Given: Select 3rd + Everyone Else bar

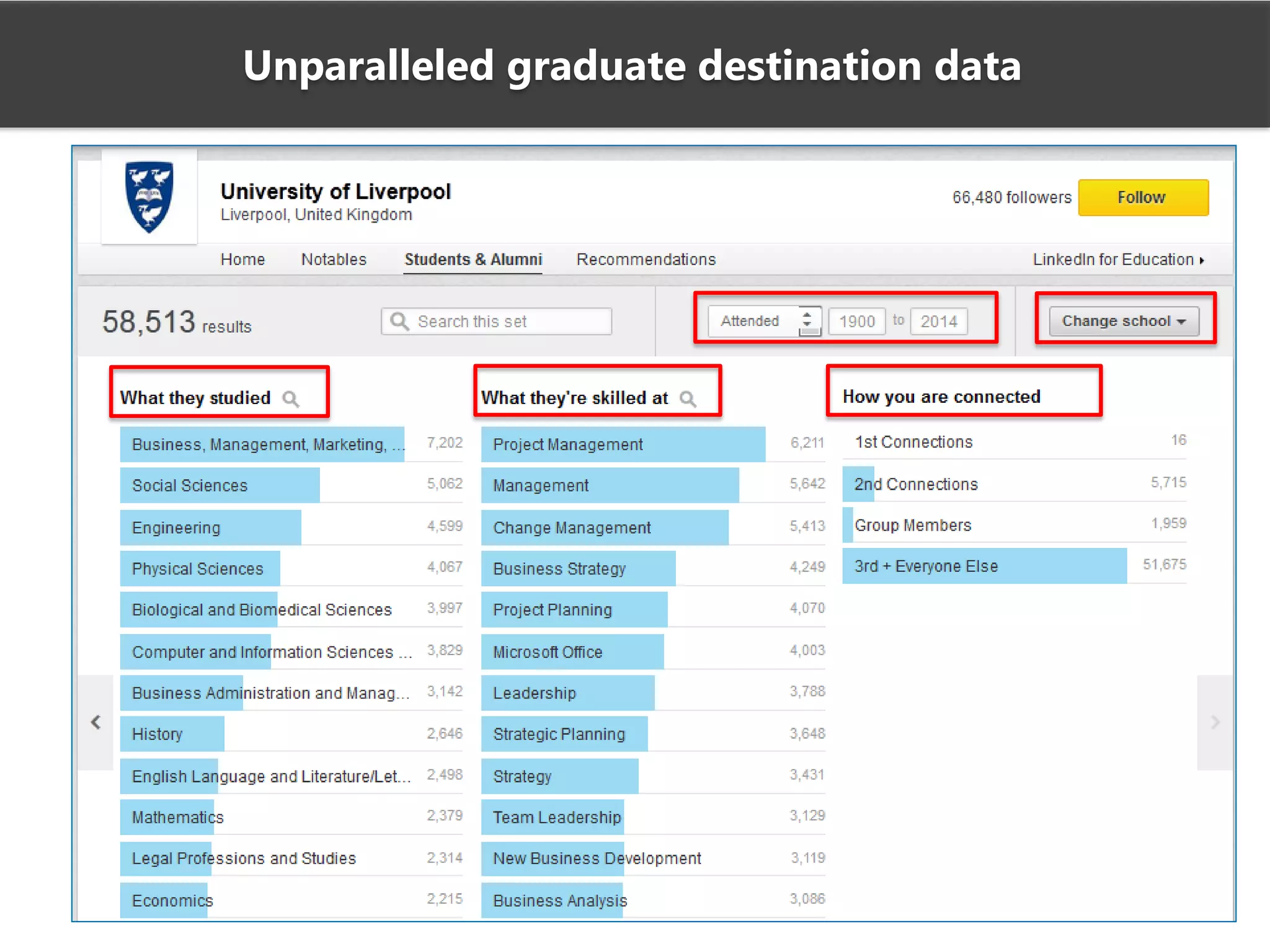Looking at the screenshot, I should click(x=1015, y=566).
